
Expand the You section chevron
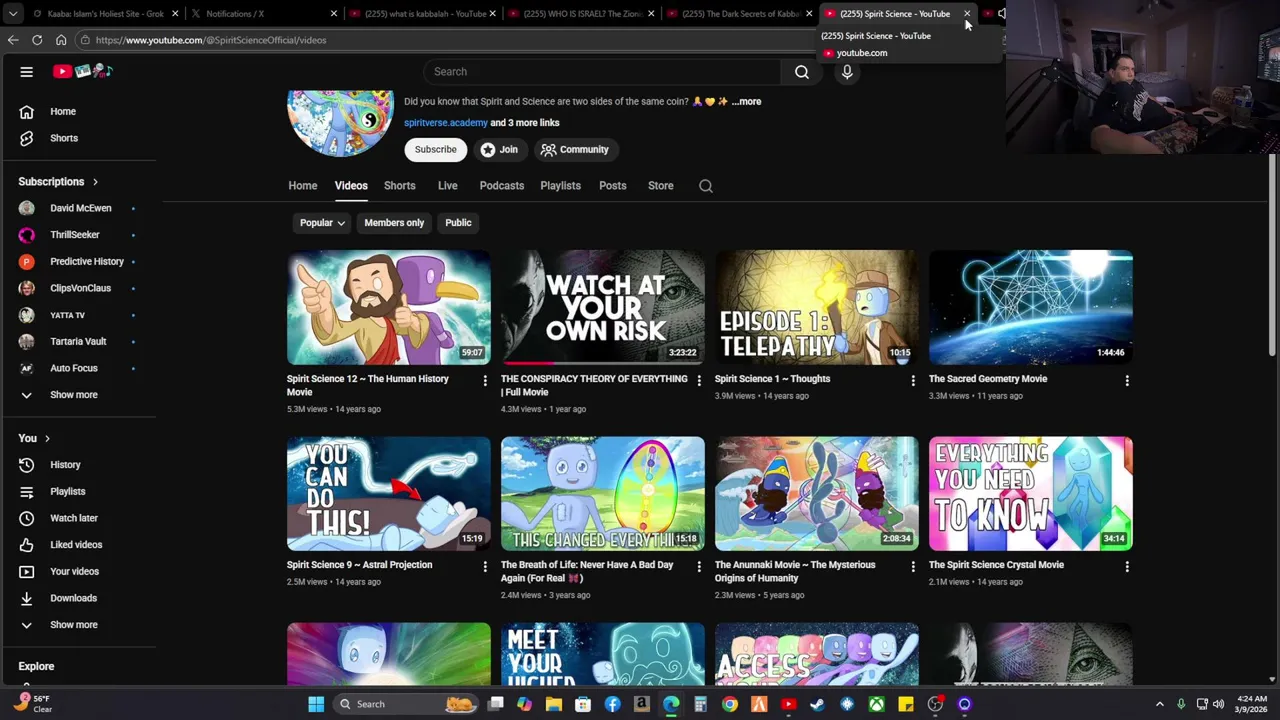[47, 438]
